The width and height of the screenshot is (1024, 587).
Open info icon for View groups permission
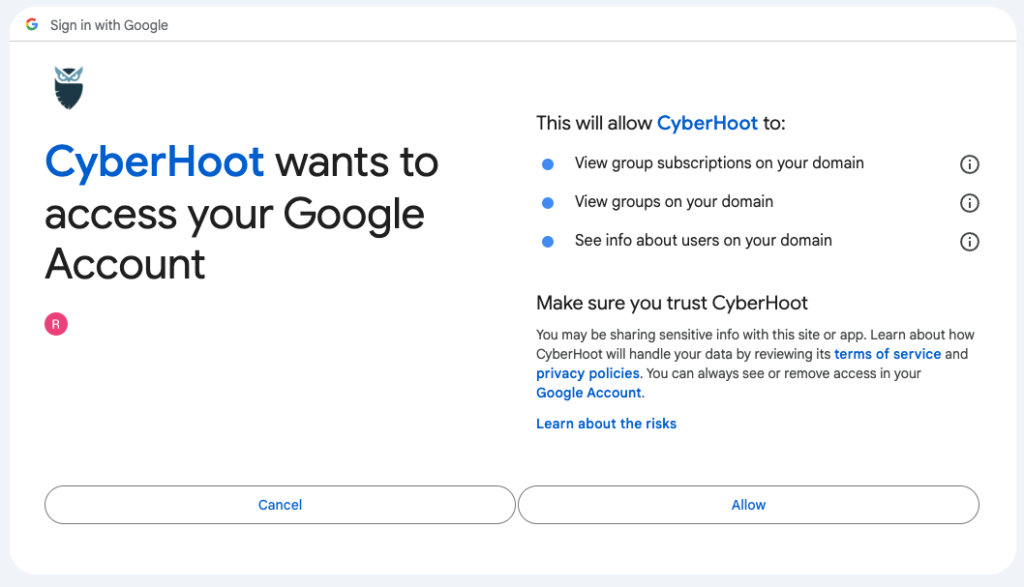click(969, 203)
